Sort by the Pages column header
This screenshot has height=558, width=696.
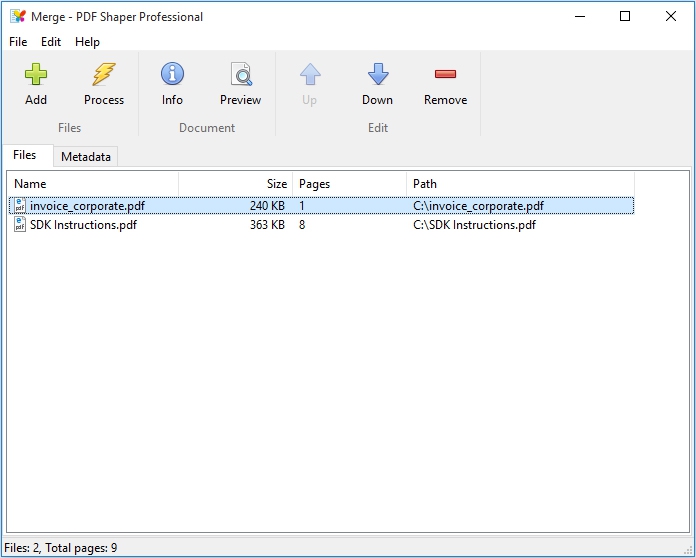pos(349,184)
